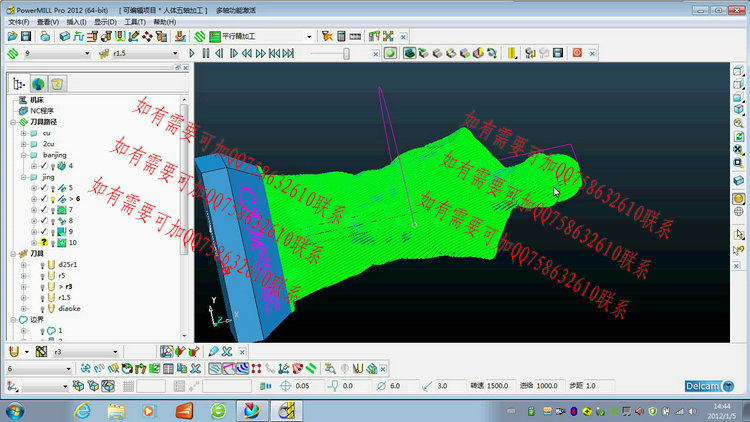Viewport: 750px width, 422px height.
Task: Click the zoom magnifier icon in view toolbar
Action: point(739,123)
